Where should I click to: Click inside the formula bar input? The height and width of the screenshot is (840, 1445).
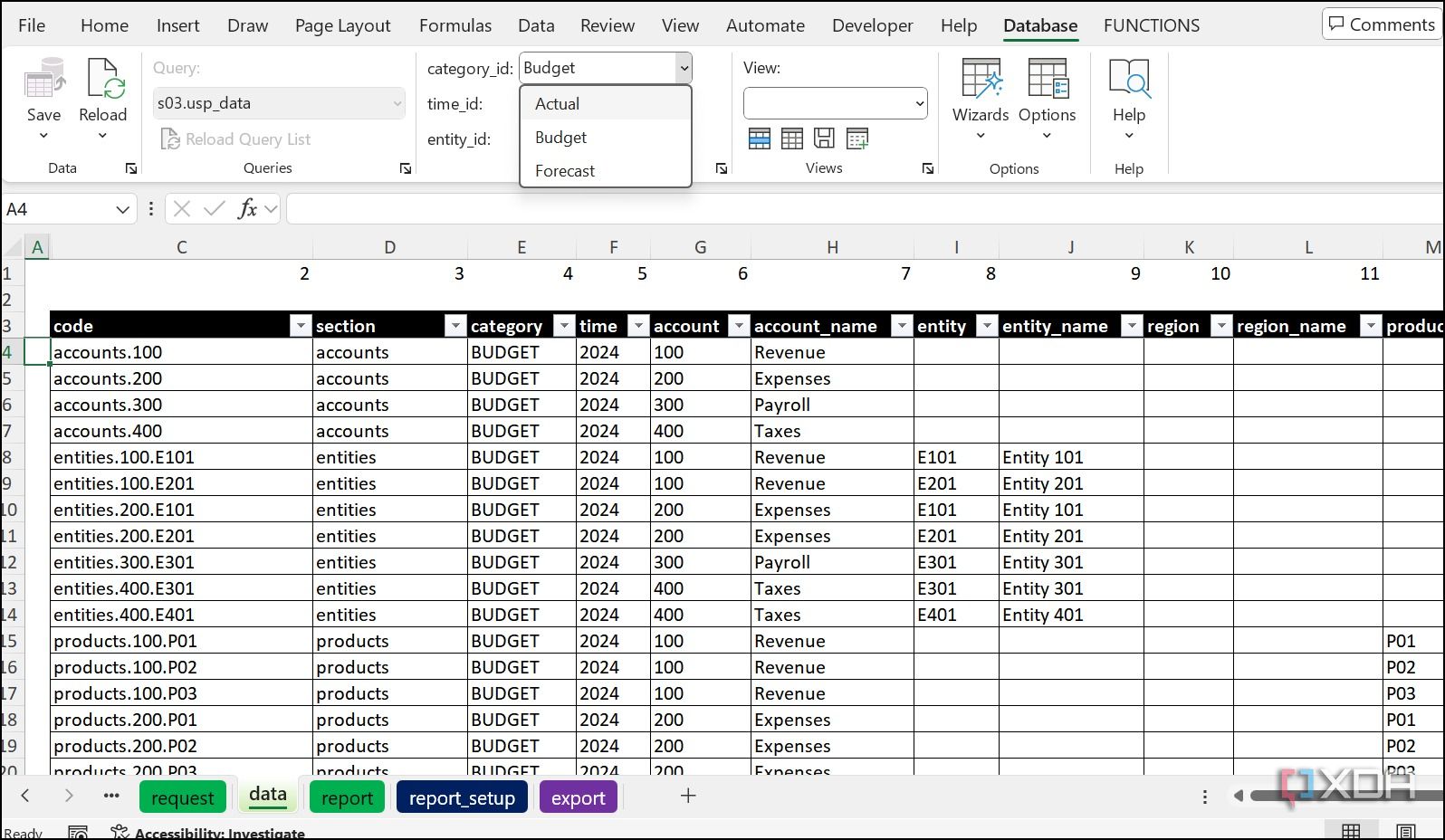point(865,209)
